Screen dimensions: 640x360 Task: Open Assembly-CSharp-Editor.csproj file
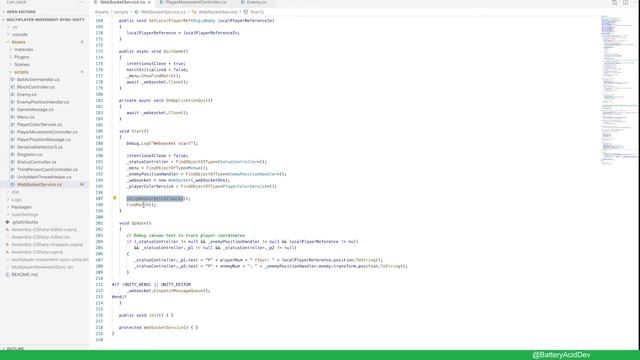coord(44,230)
